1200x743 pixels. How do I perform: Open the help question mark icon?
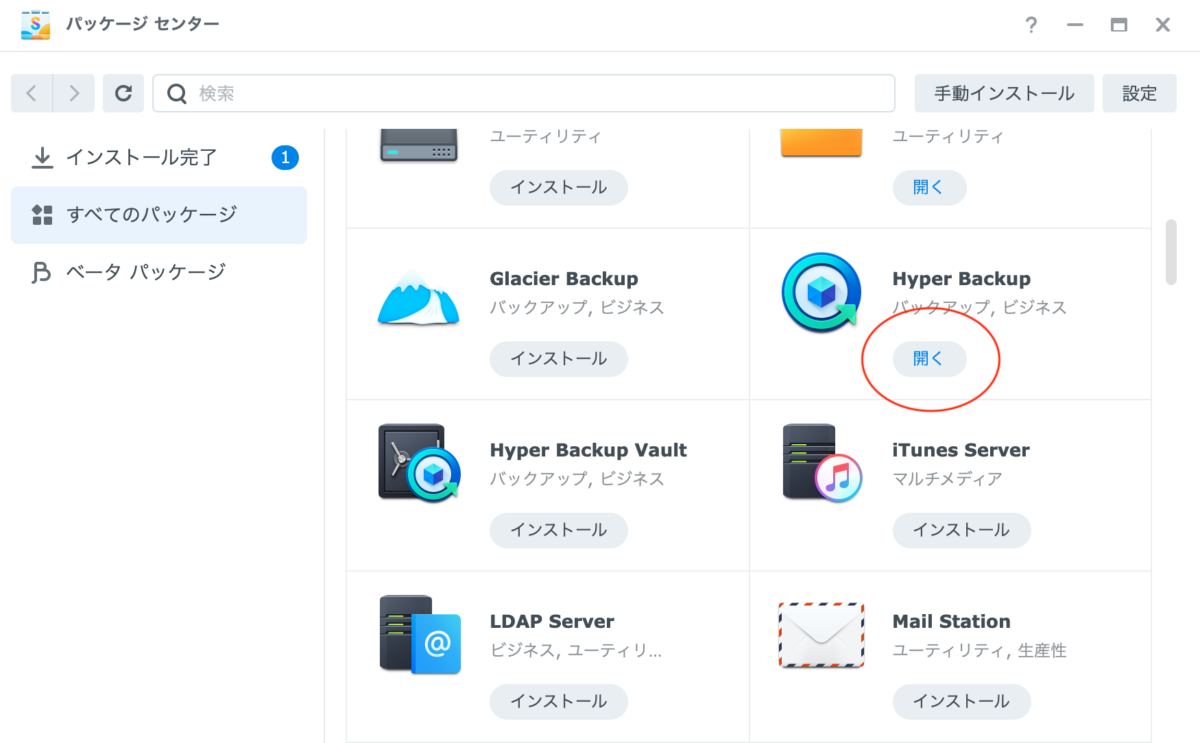tap(1031, 25)
